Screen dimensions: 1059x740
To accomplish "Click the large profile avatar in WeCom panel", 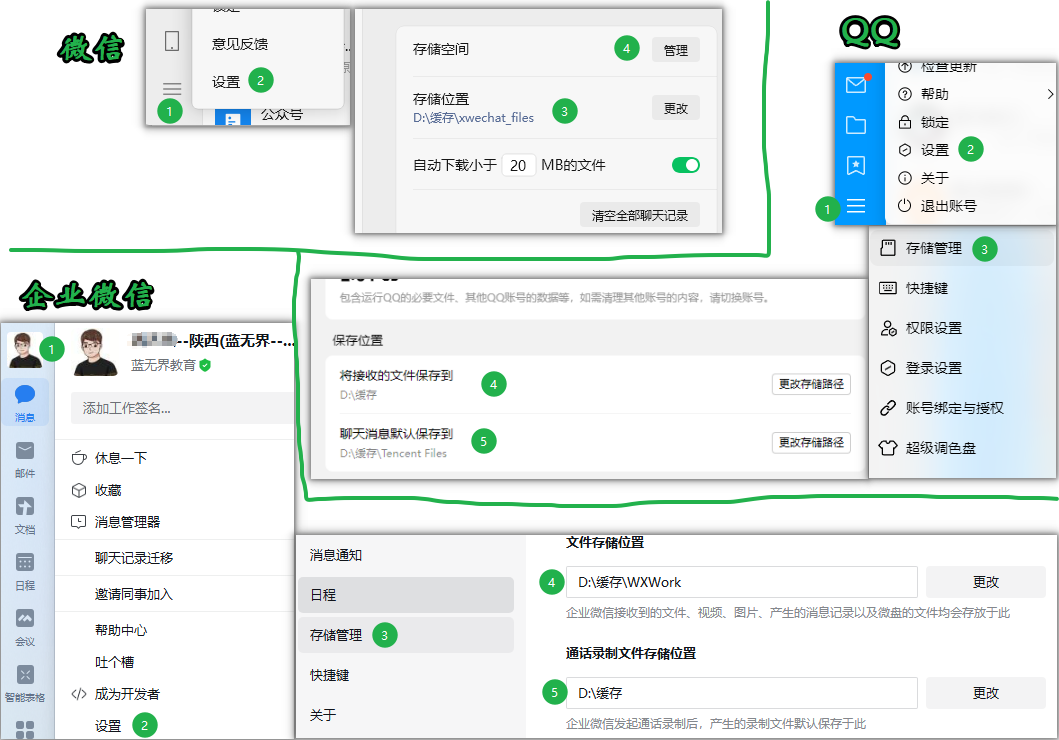I will coord(95,352).
